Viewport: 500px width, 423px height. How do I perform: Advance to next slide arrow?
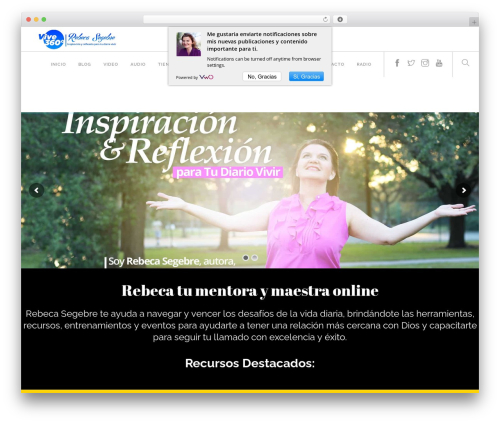click(463, 190)
